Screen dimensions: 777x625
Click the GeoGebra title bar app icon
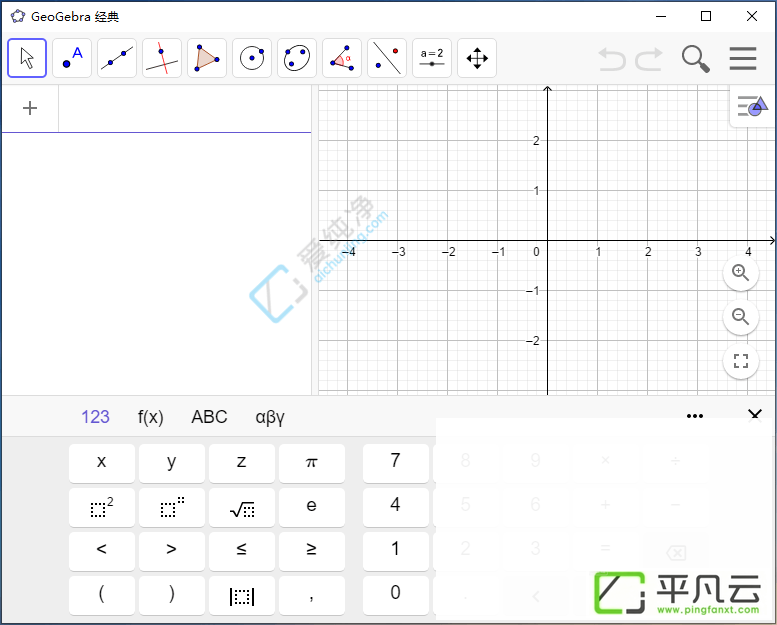click(18, 16)
